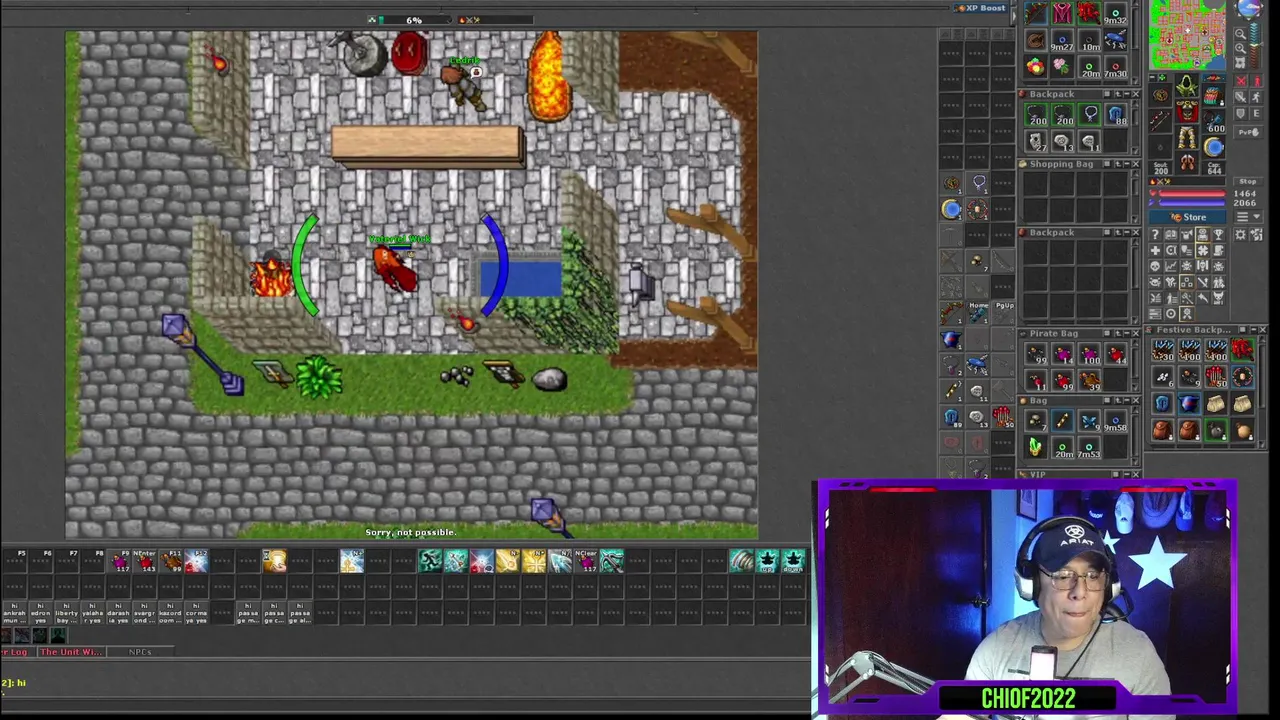Image resolution: width=1280 pixels, height=720 pixels.
Task: Click the ring timed 7m30
Action: click(x=1116, y=67)
